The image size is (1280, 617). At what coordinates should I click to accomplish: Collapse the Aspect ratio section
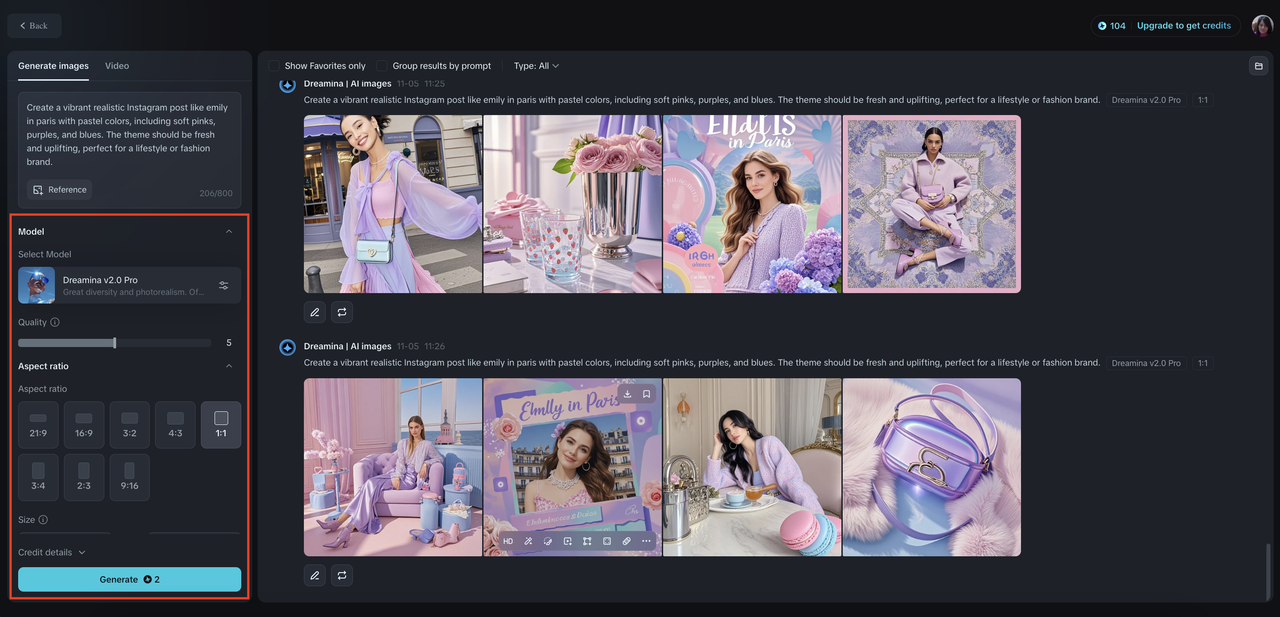click(x=229, y=366)
